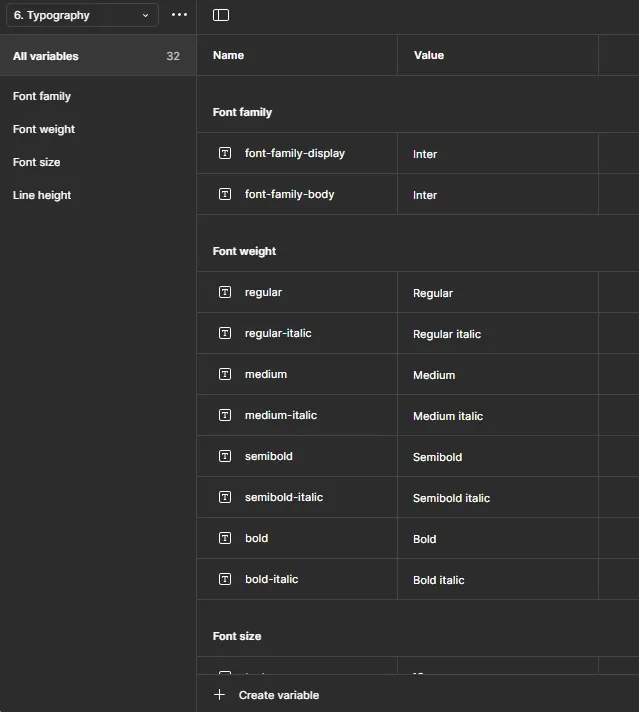Image resolution: width=639 pixels, height=712 pixels.
Task: Select All variables in the sidebar
Action: click(98, 56)
